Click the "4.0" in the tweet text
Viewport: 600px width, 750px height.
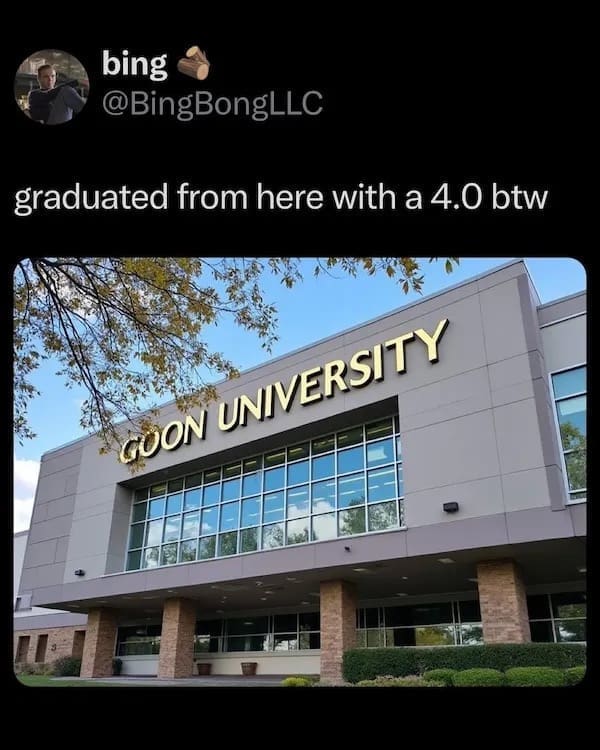(x=455, y=198)
